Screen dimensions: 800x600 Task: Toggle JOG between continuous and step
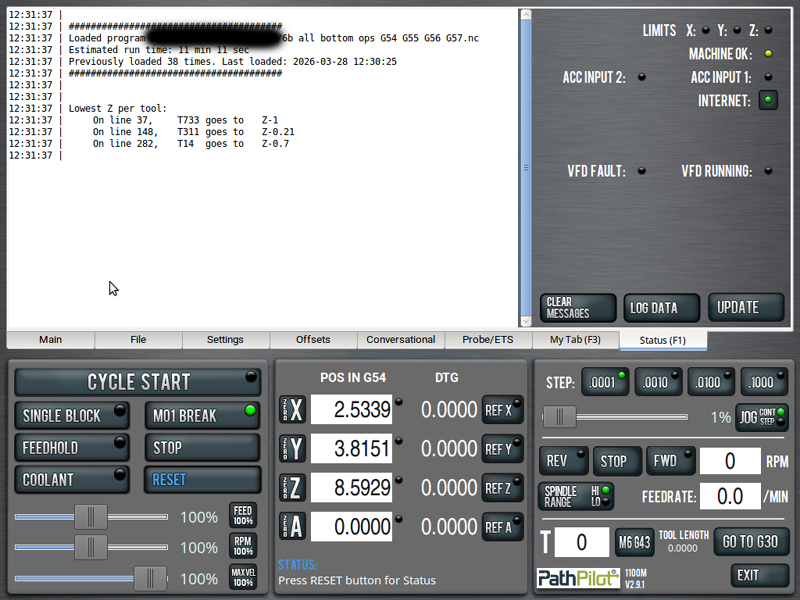tap(762, 417)
